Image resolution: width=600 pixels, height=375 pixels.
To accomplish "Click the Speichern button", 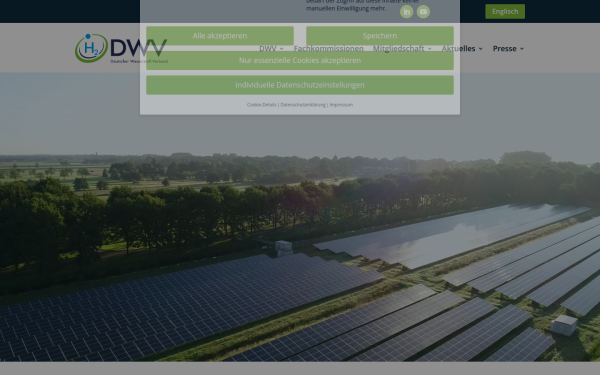I will point(380,36).
